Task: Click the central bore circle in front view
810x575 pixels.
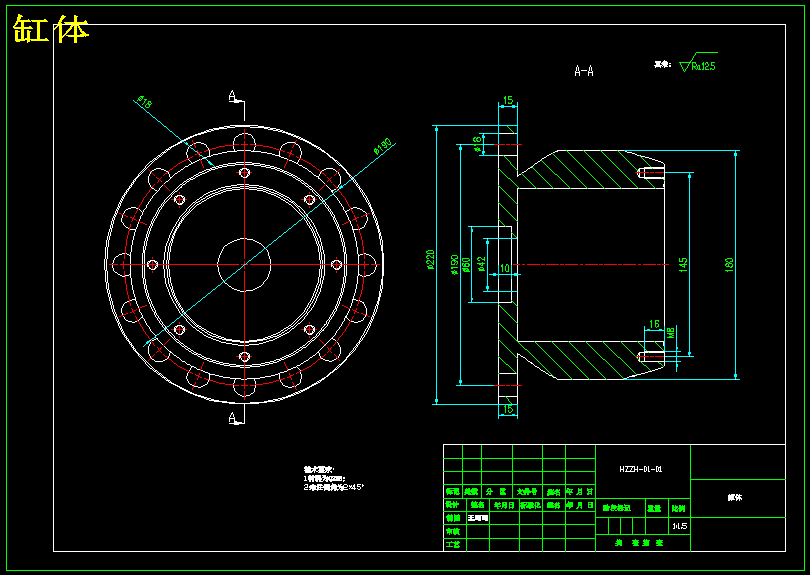Action: click(x=244, y=265)
